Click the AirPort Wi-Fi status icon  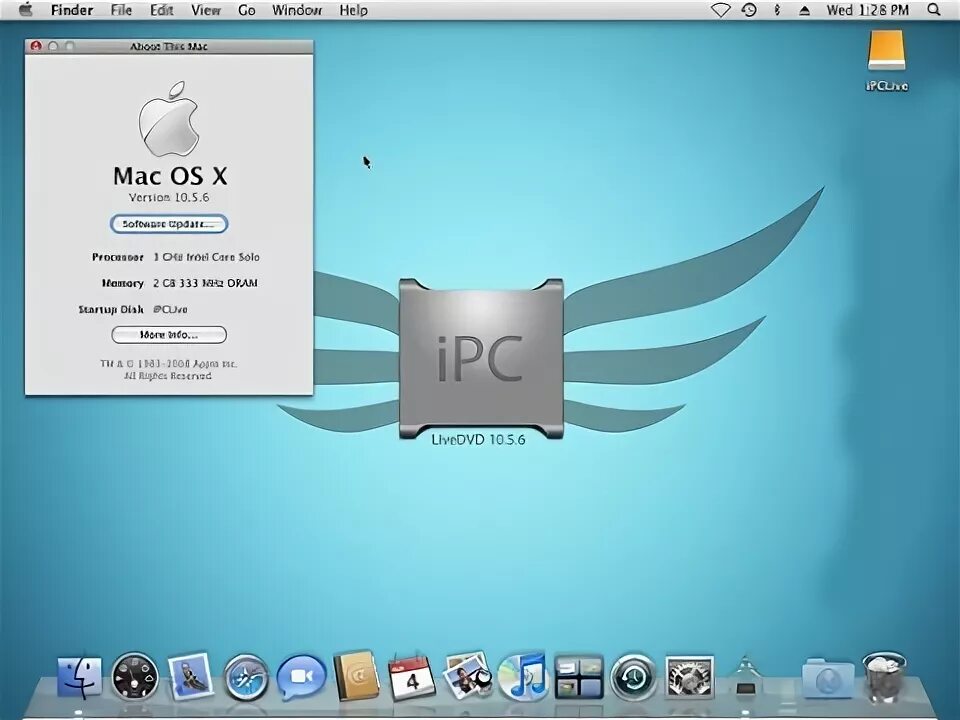[x=721, y=10]
